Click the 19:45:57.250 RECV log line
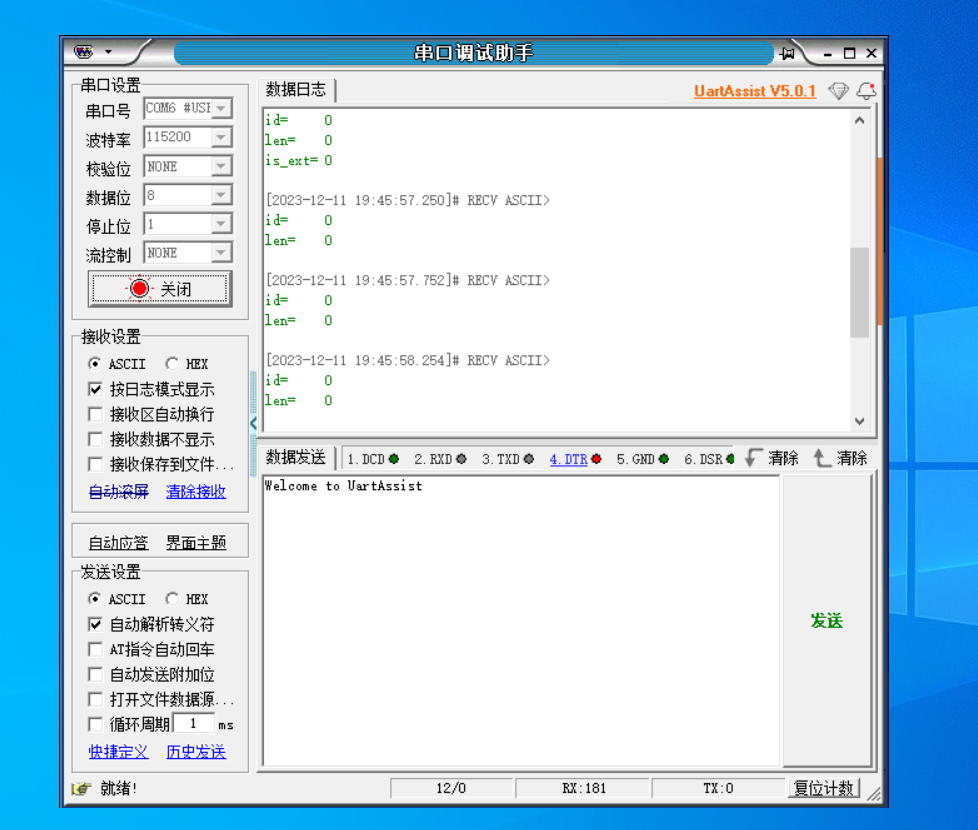Screen dimensions: 978x830 click(408, 200)
